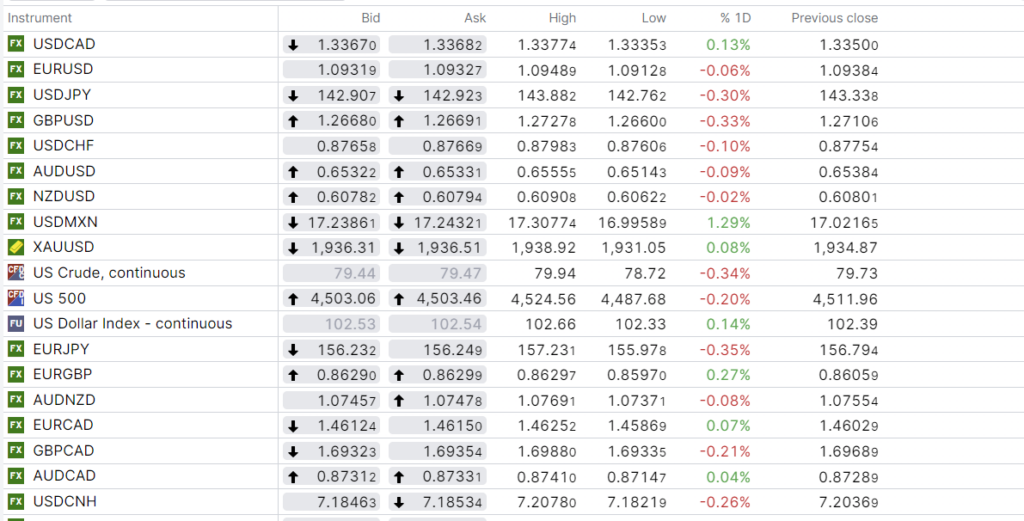This screenshot has width=1024, height=521.
Task: Sort by the Bid column header
Action: (x=370, y=18)
